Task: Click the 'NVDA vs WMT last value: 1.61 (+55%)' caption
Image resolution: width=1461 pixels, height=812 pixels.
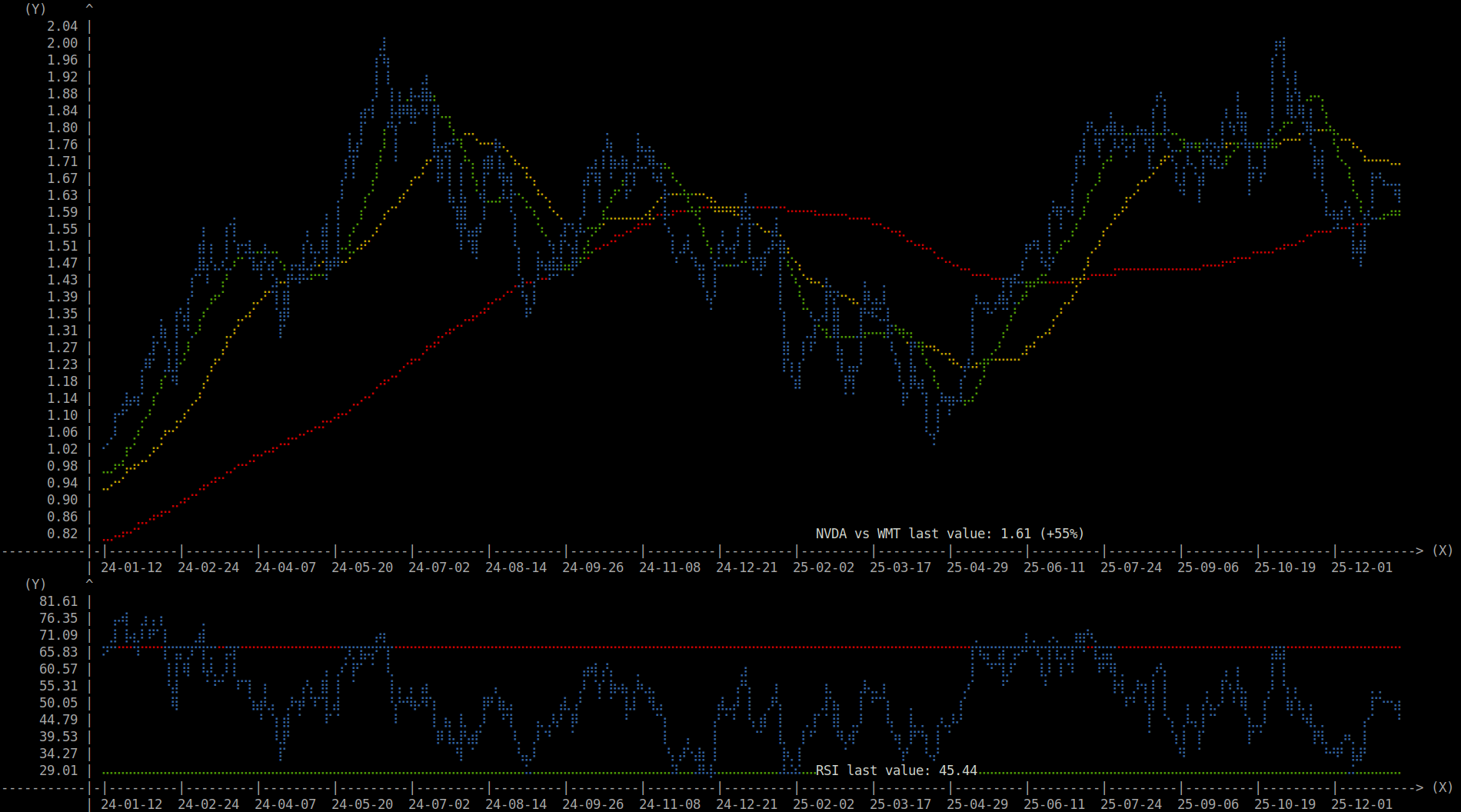Action: coord(950,534)
